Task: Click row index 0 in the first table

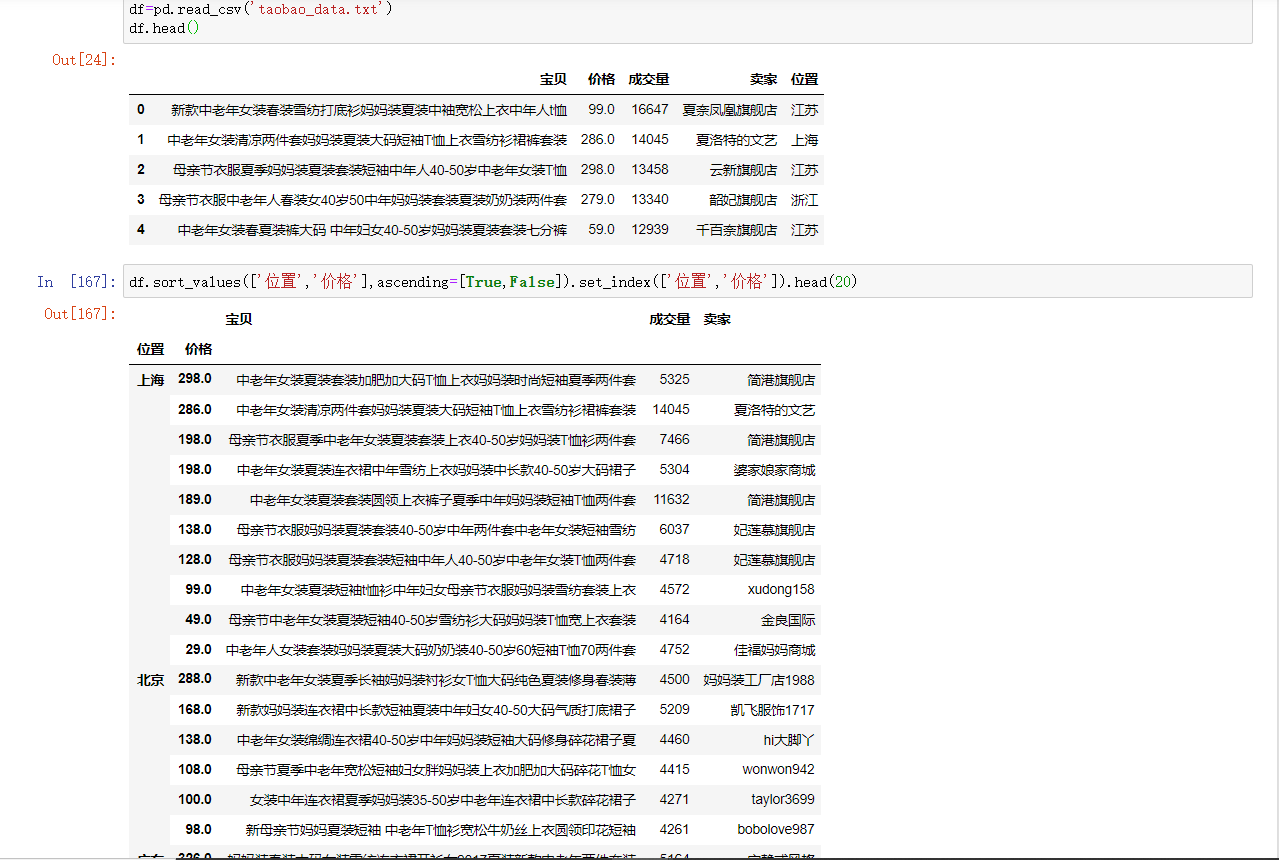Action: [141, 109]
